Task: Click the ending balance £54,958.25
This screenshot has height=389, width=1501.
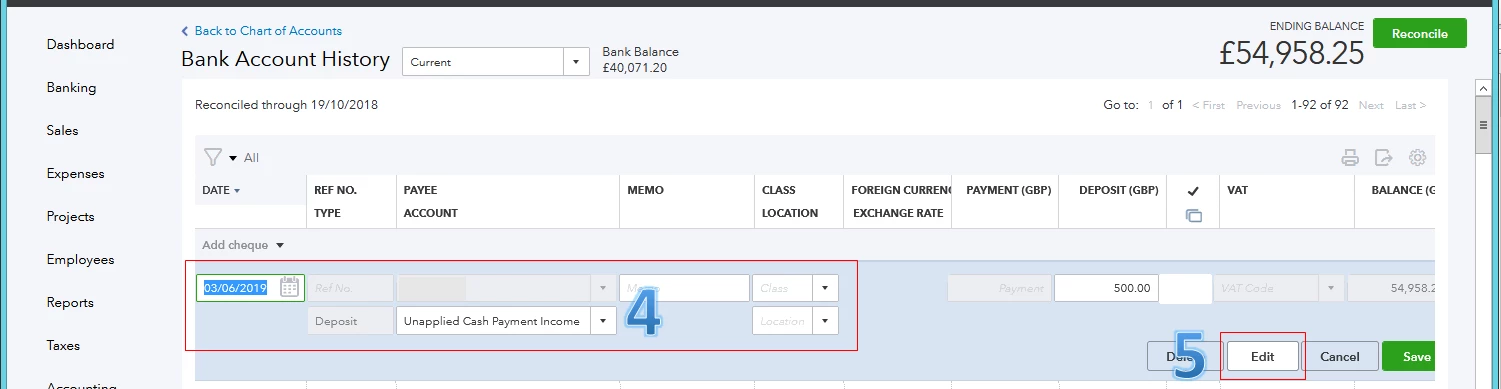Action: [1292, 54]
